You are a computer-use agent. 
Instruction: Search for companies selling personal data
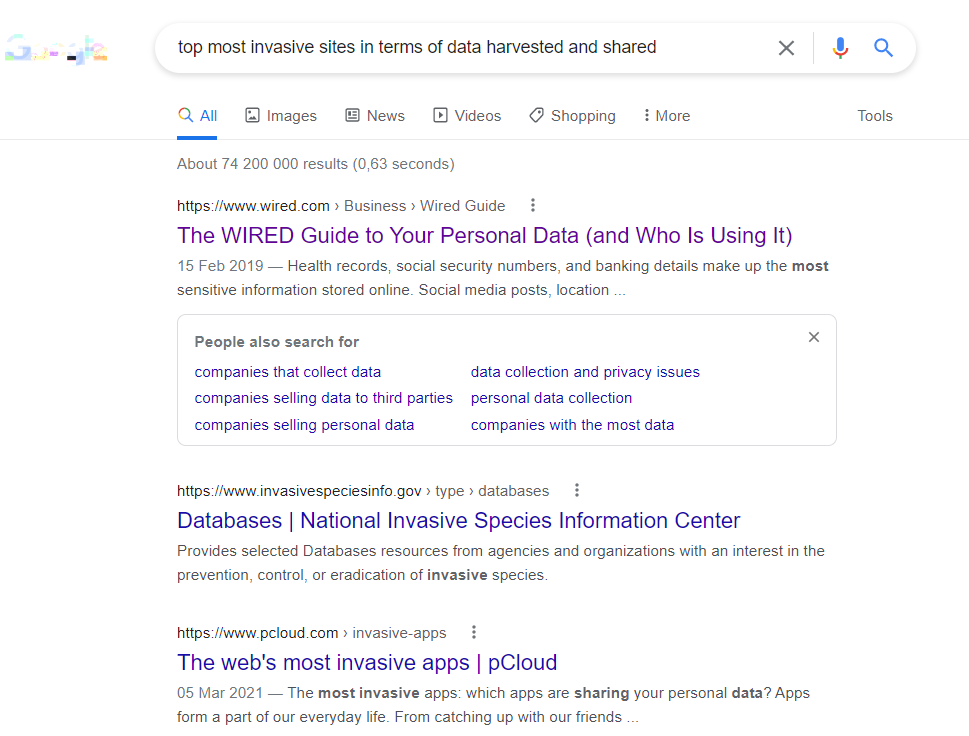point(304,424)
